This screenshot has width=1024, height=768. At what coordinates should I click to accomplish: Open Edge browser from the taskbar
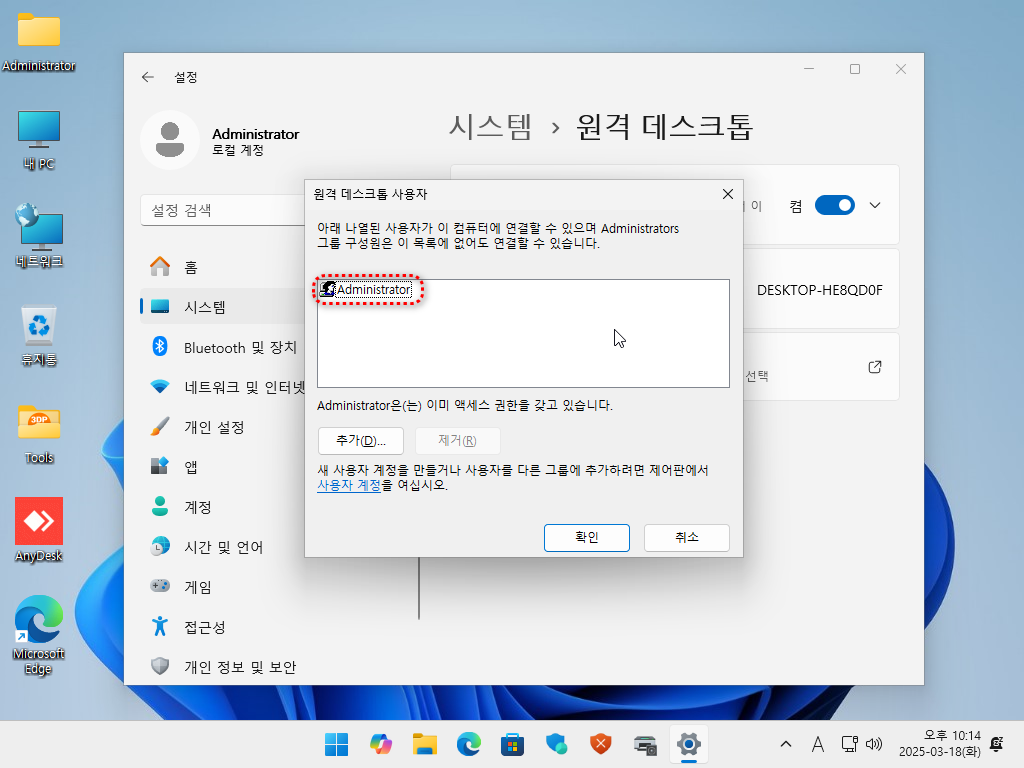point(469,744)
